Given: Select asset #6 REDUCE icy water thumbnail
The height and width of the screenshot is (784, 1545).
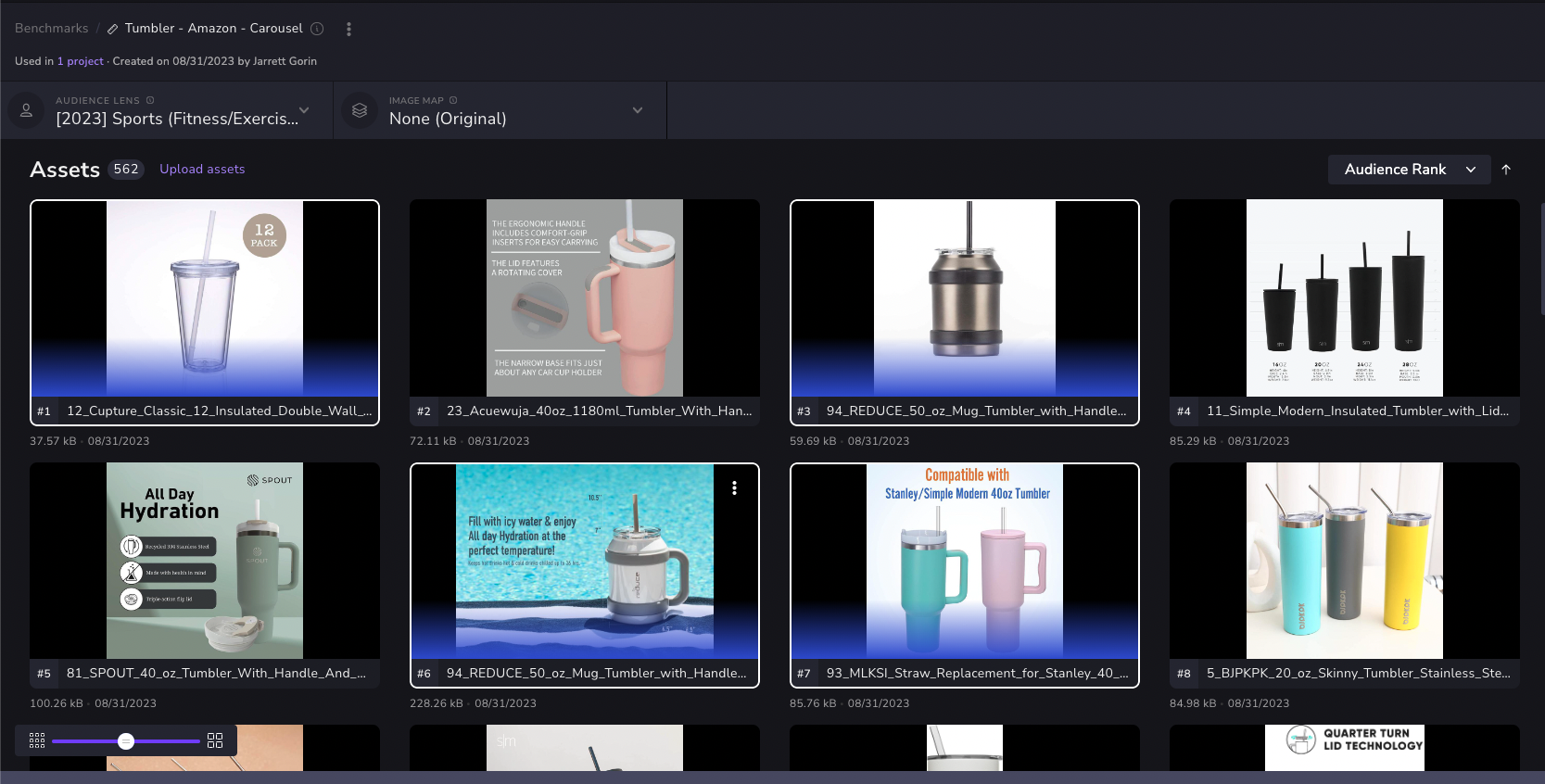Looking at the screenshot, I should point(585,562).
